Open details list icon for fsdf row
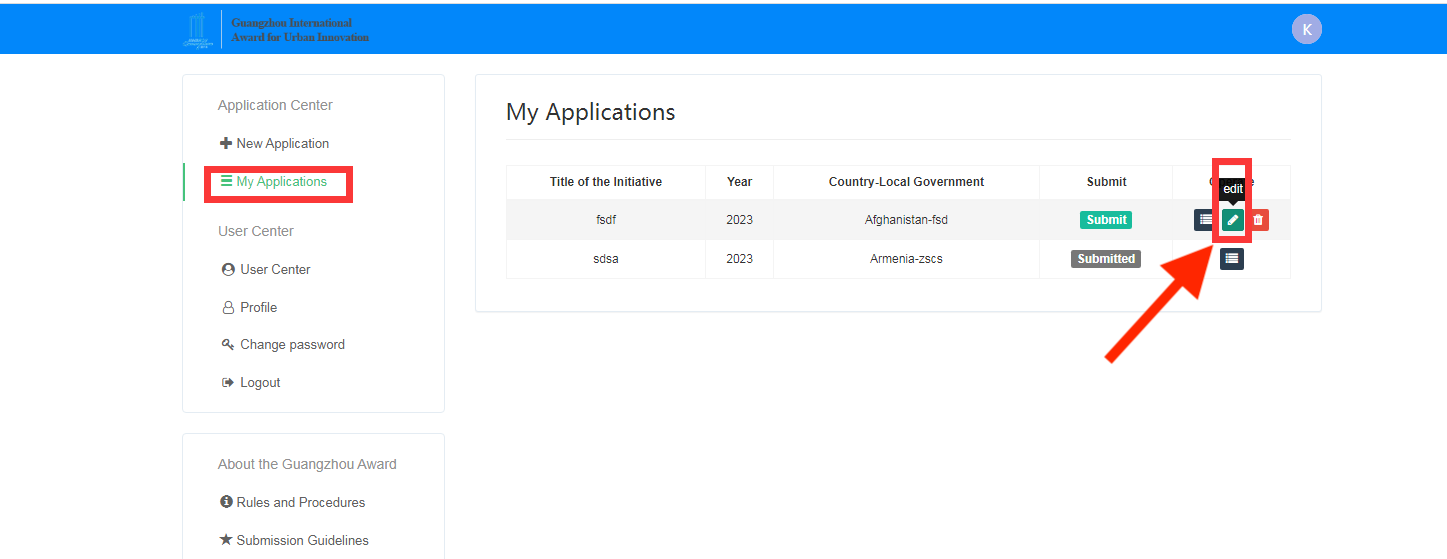The height and width of the screenshot is (559, 1447). pyautogui.click(x=1205, y=220)
